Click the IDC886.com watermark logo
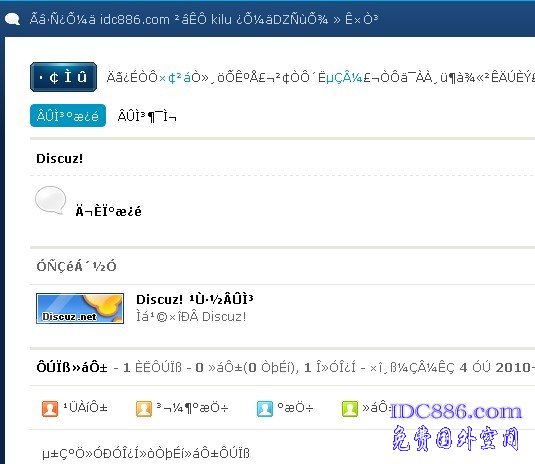This screenshot has width=535, height=464. [x=456, y=411]
